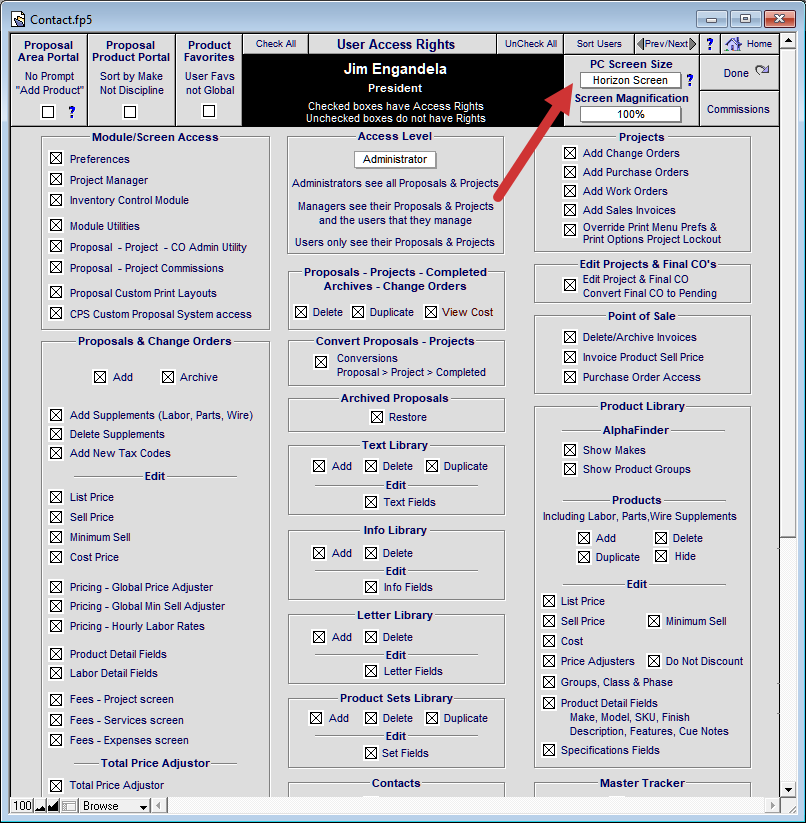The image size is (806, 823).
Task: Click the Contact.fp5 file icon in title bar
Action: point(18,20)
